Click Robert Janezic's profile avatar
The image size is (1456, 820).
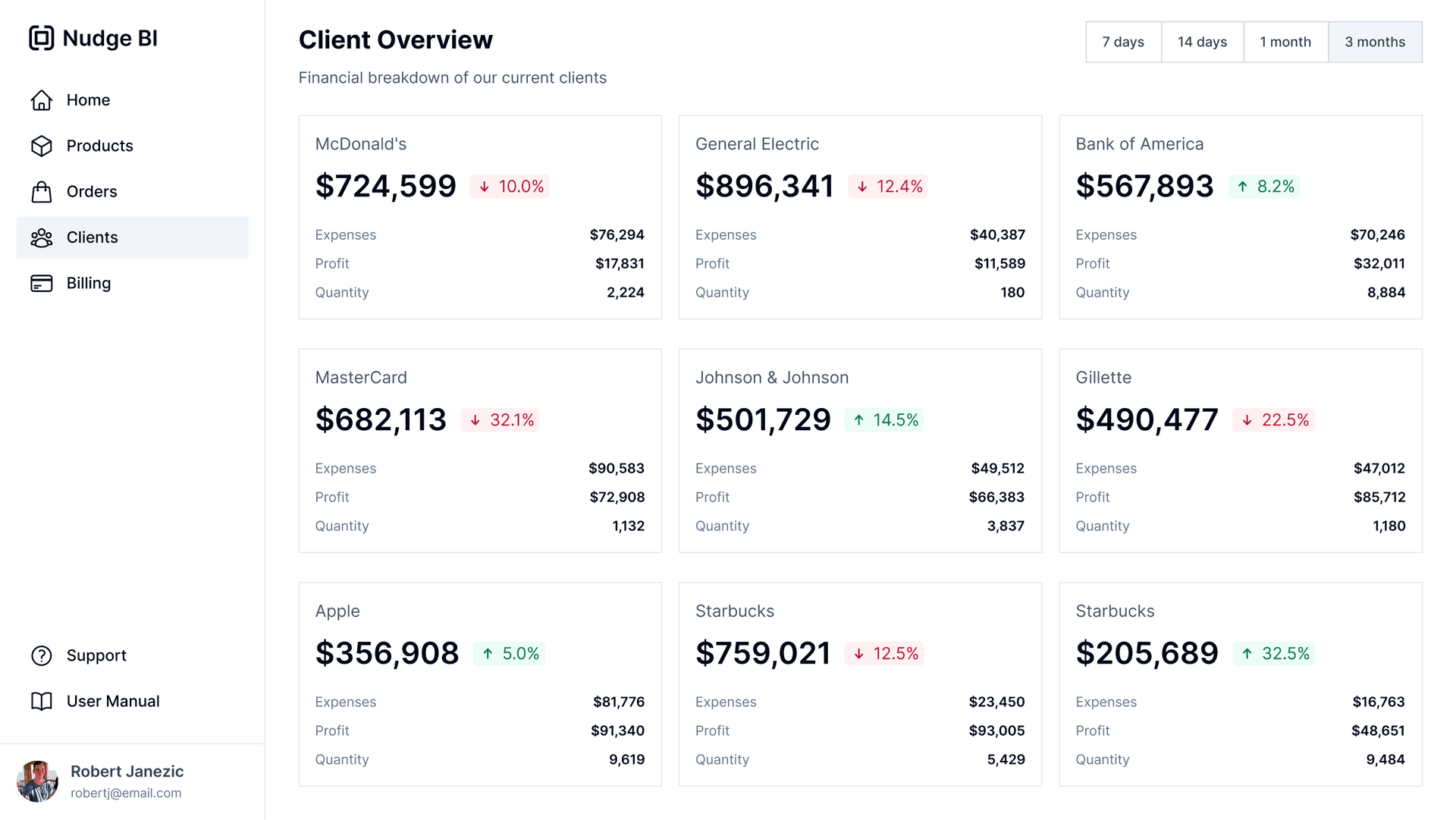coord(38,781)
